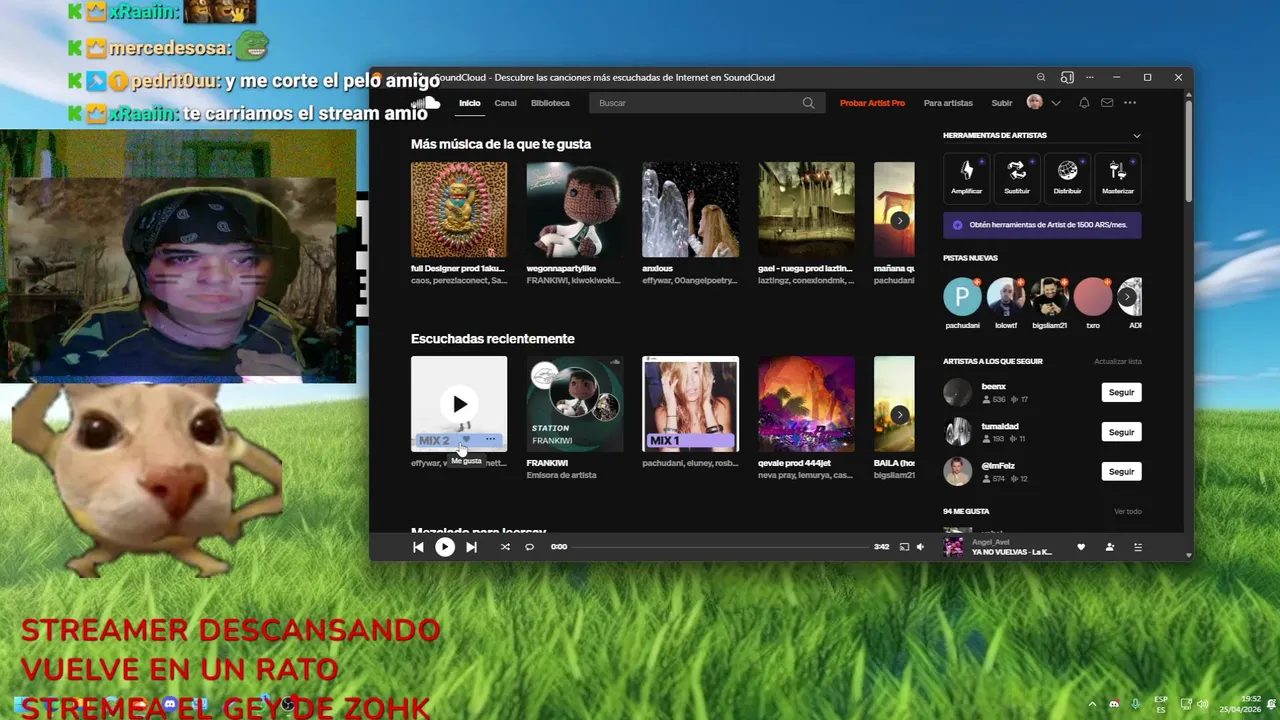This screenshot has height=720, width=1280.
Task: Seek on the track progress bar
Action: (x=720, y=547)
